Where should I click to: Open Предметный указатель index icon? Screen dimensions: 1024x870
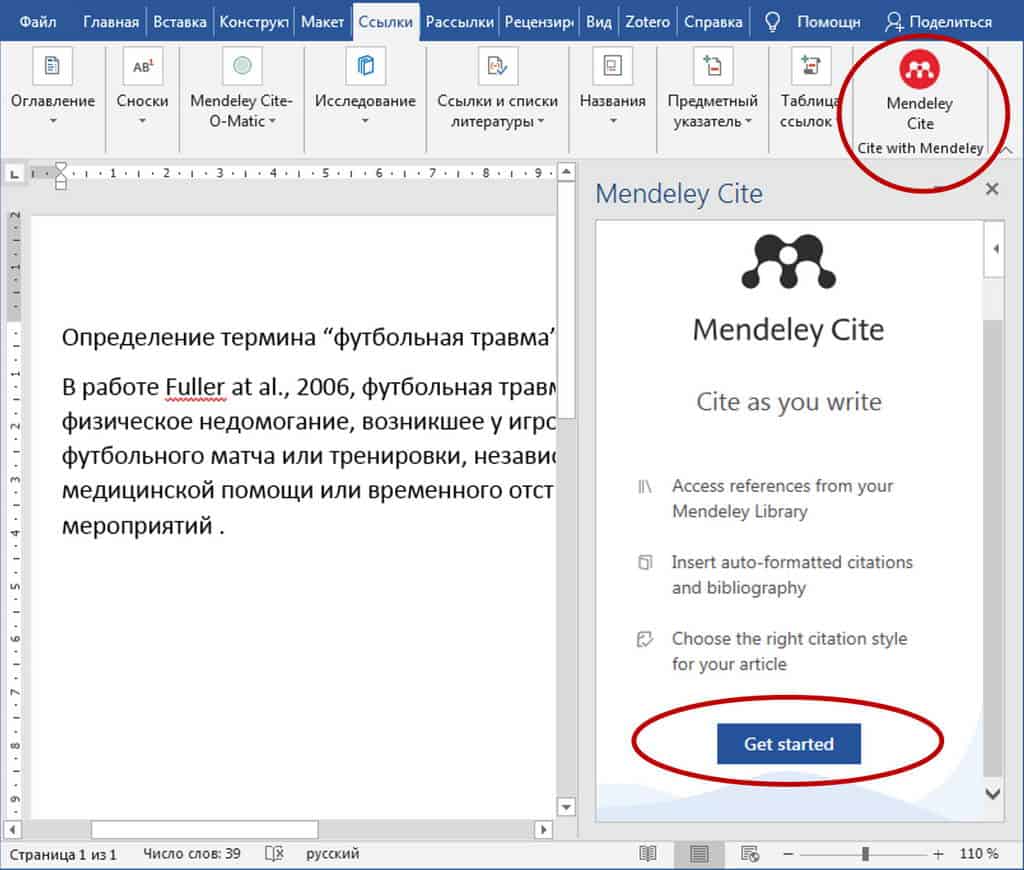[x=712, y=66]
